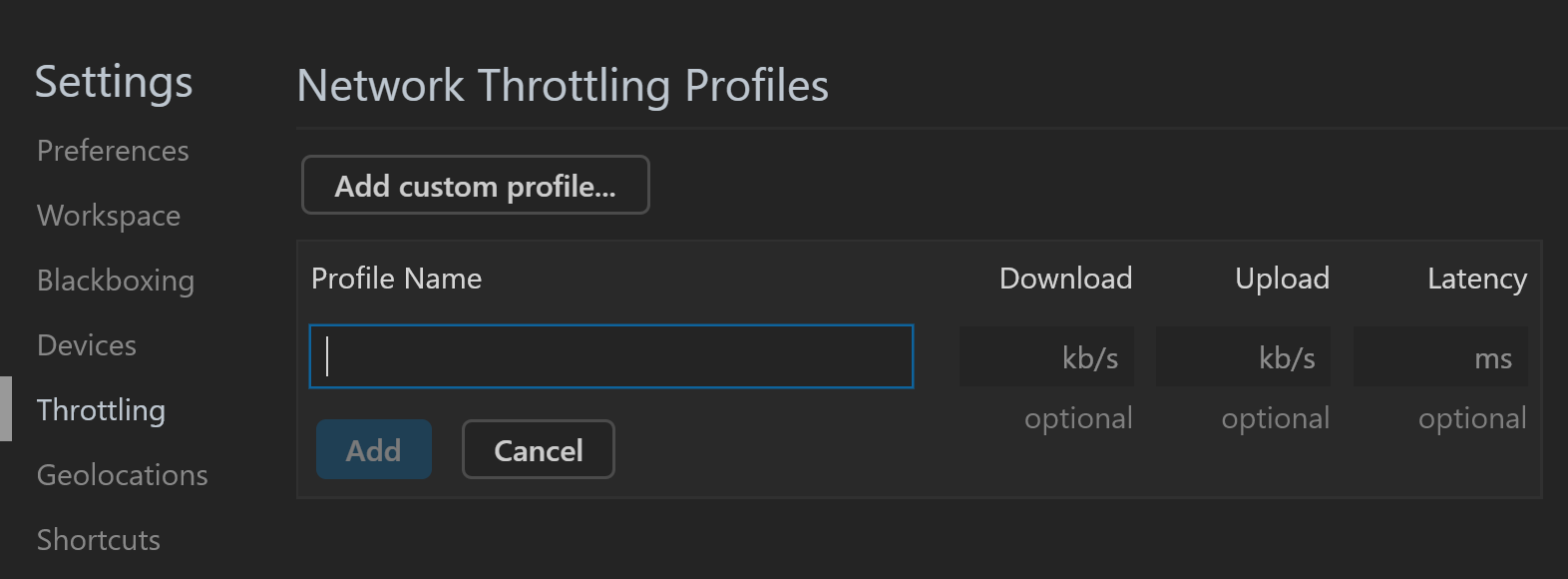
Task: Open the Geolocations settings tab
Action: click(x=123, y=475)
